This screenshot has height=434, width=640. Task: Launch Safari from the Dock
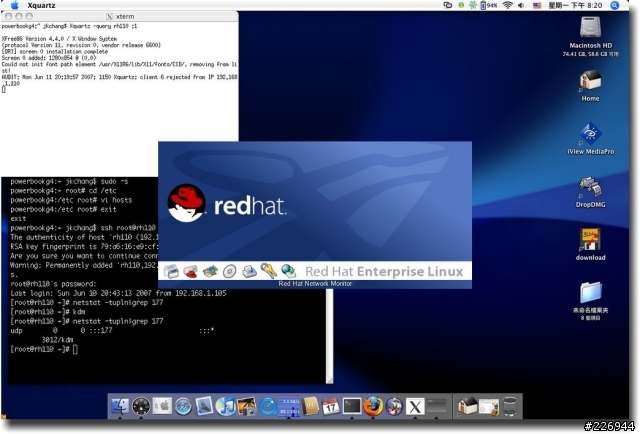(183, 406)
